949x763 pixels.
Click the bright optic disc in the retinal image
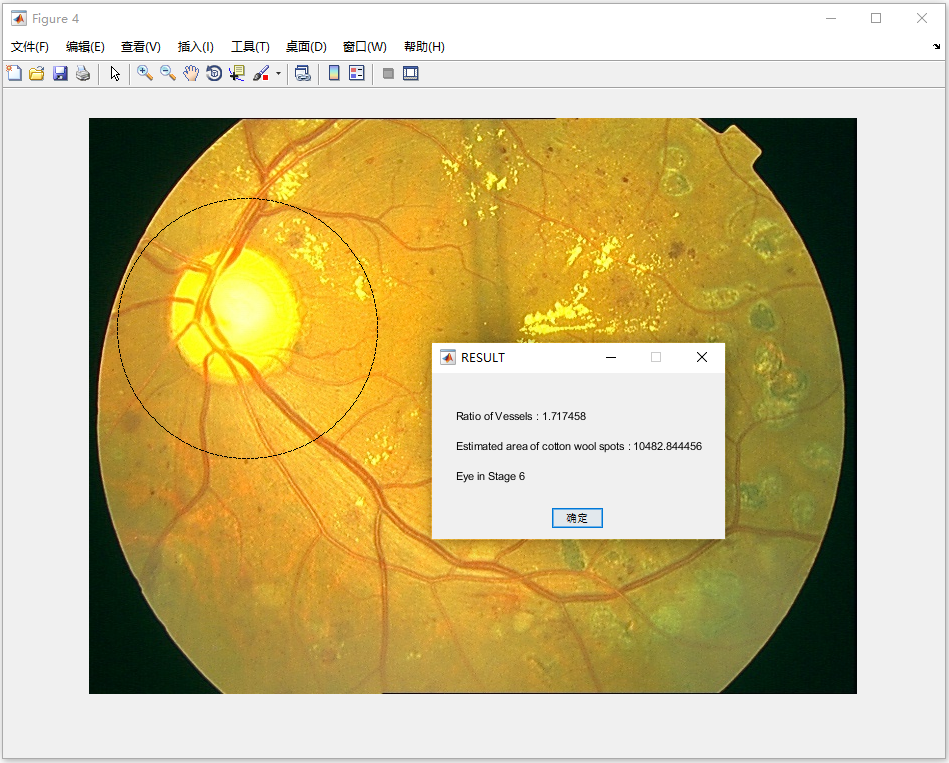click(x=237, y=313)
